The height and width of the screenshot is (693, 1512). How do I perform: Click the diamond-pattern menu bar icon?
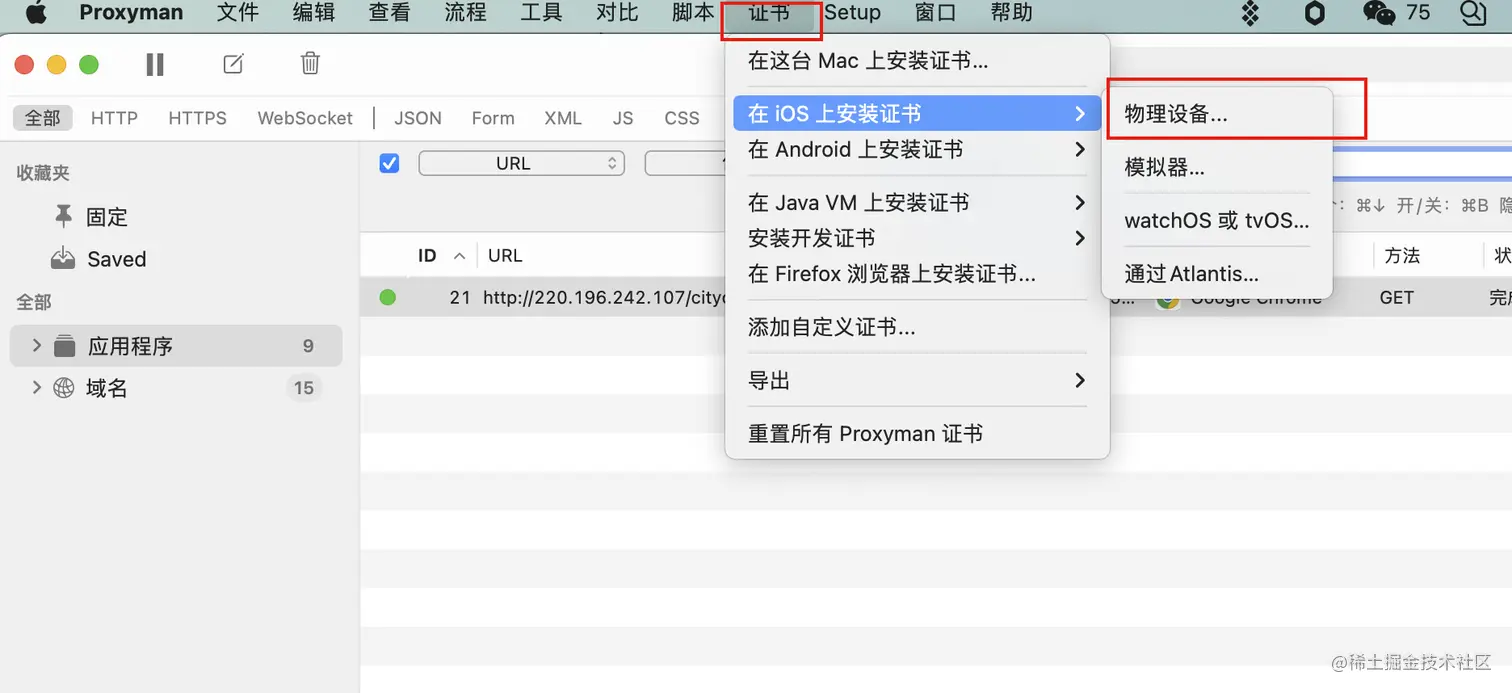point(1249,13)
